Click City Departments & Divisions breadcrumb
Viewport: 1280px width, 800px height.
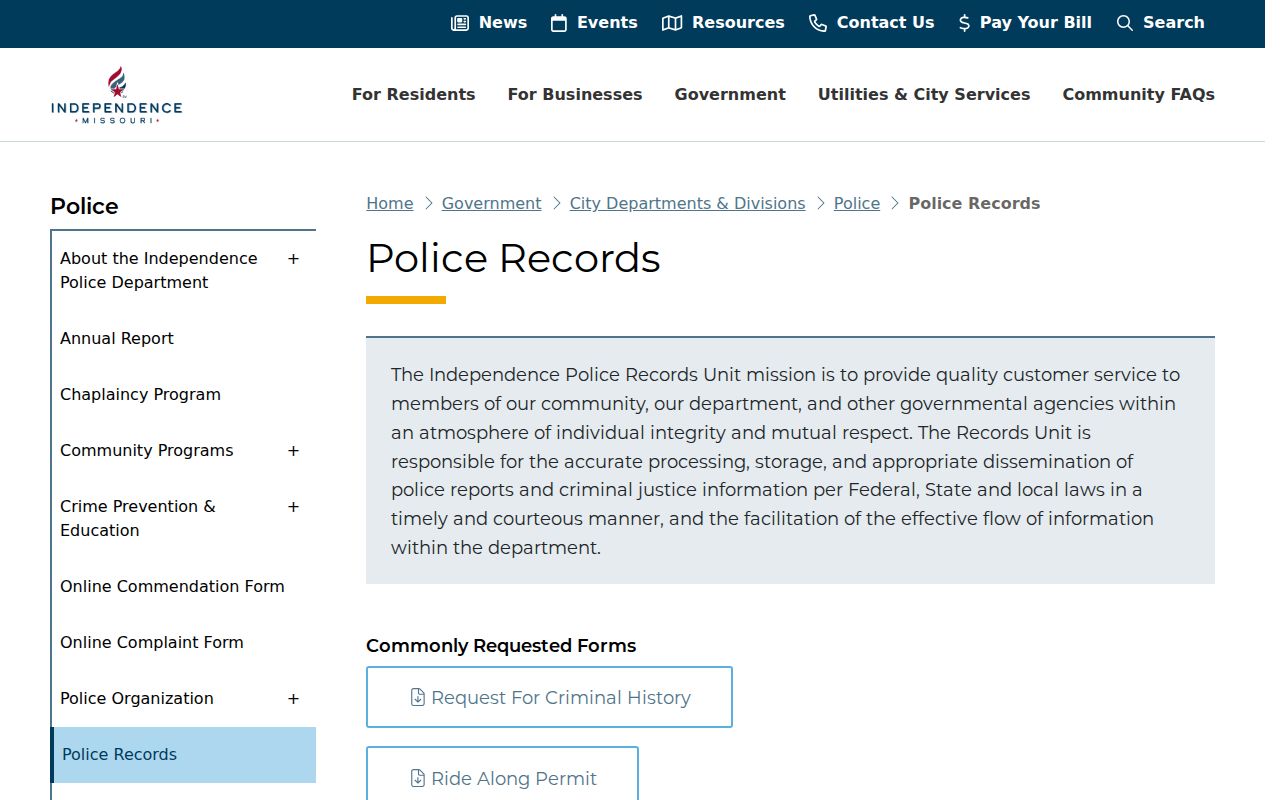[x=688, y=204]
